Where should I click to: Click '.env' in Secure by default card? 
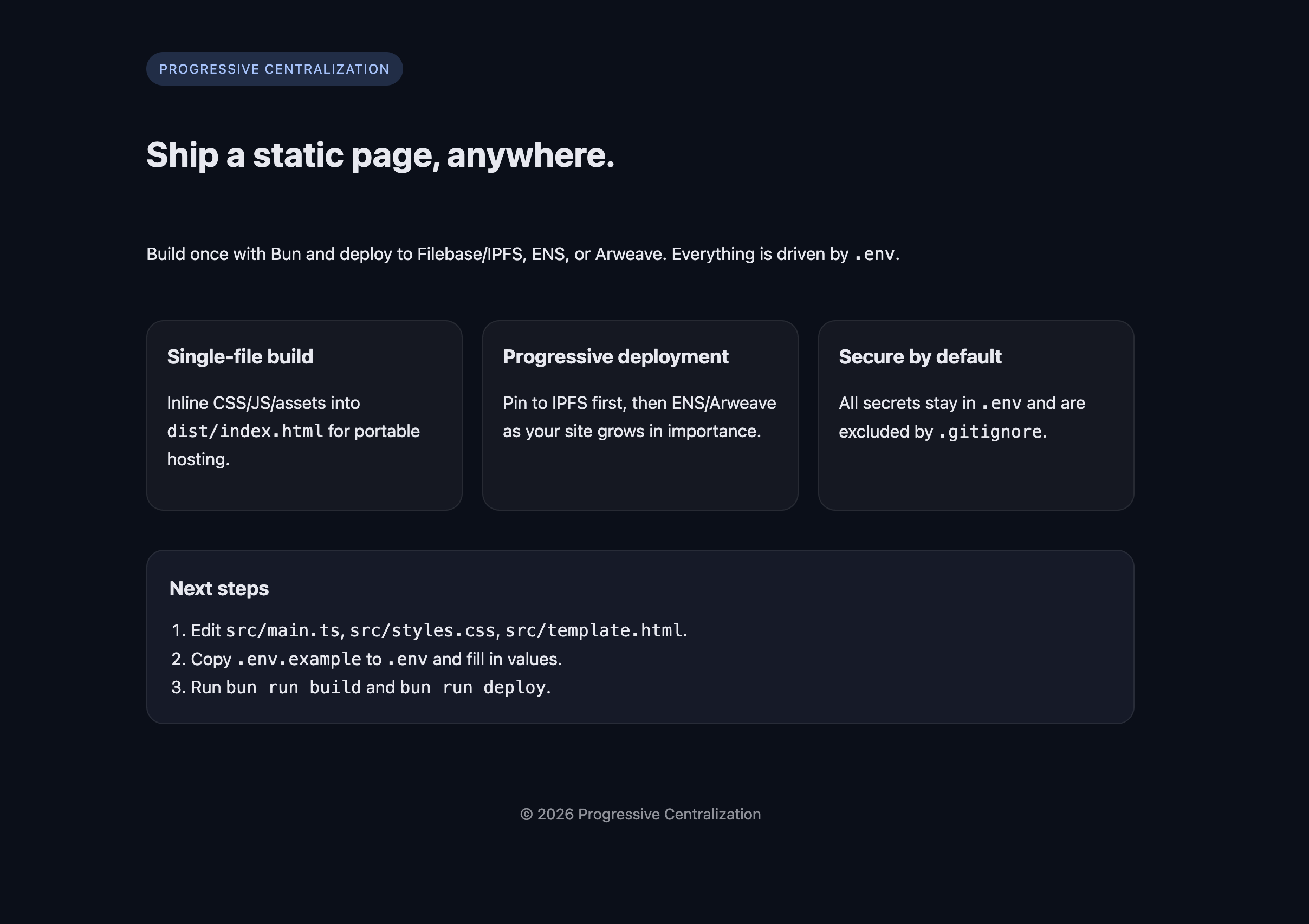1001,404
